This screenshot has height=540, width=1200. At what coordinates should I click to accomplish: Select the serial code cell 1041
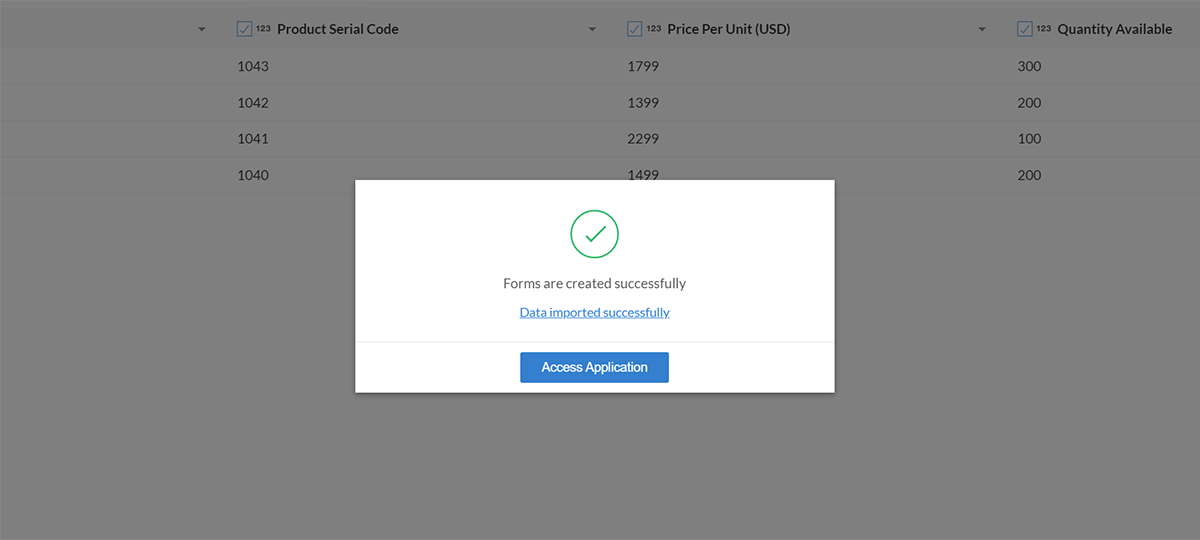pos(253,138)
